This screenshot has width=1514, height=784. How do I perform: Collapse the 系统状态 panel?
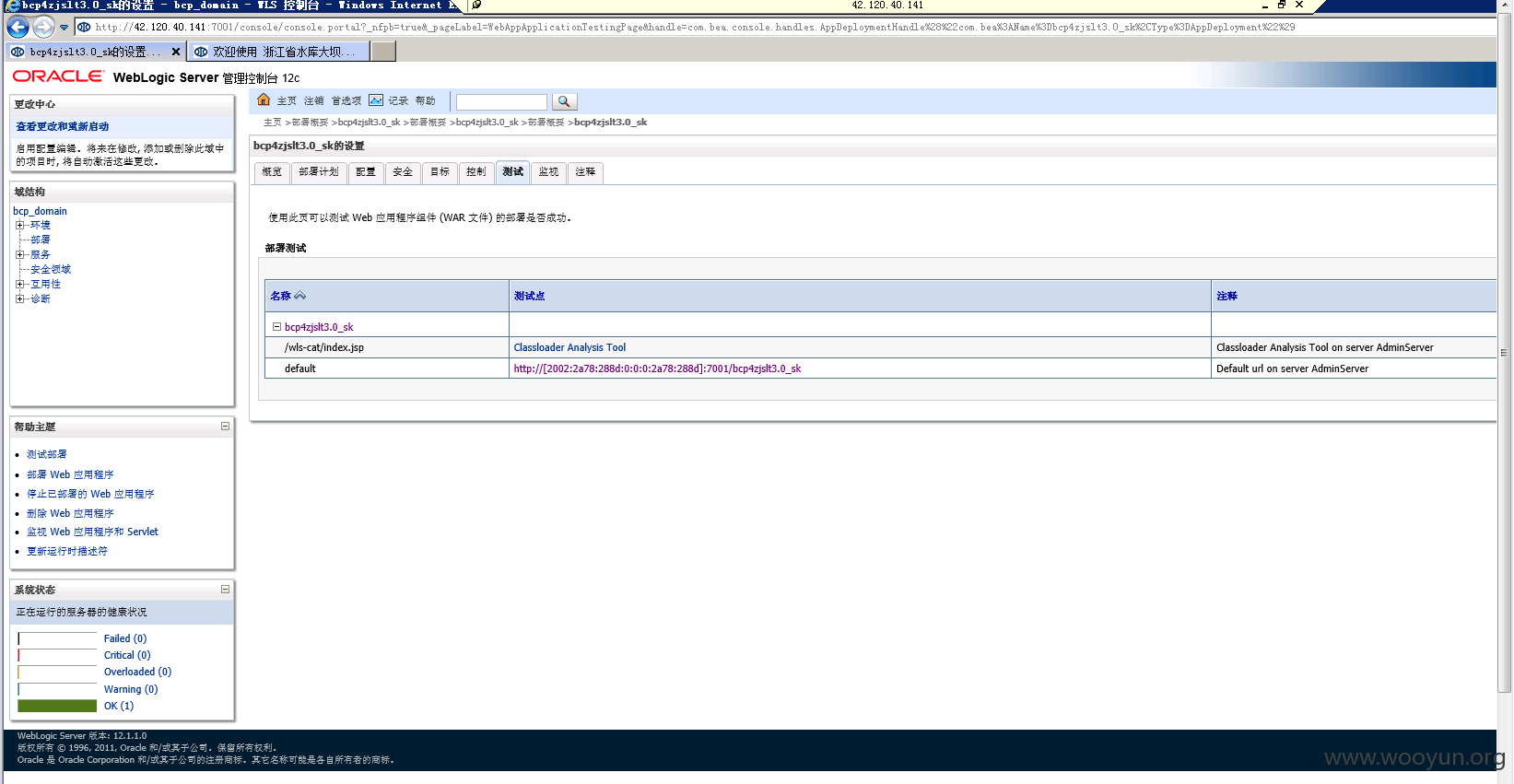(x=225, y=589)
